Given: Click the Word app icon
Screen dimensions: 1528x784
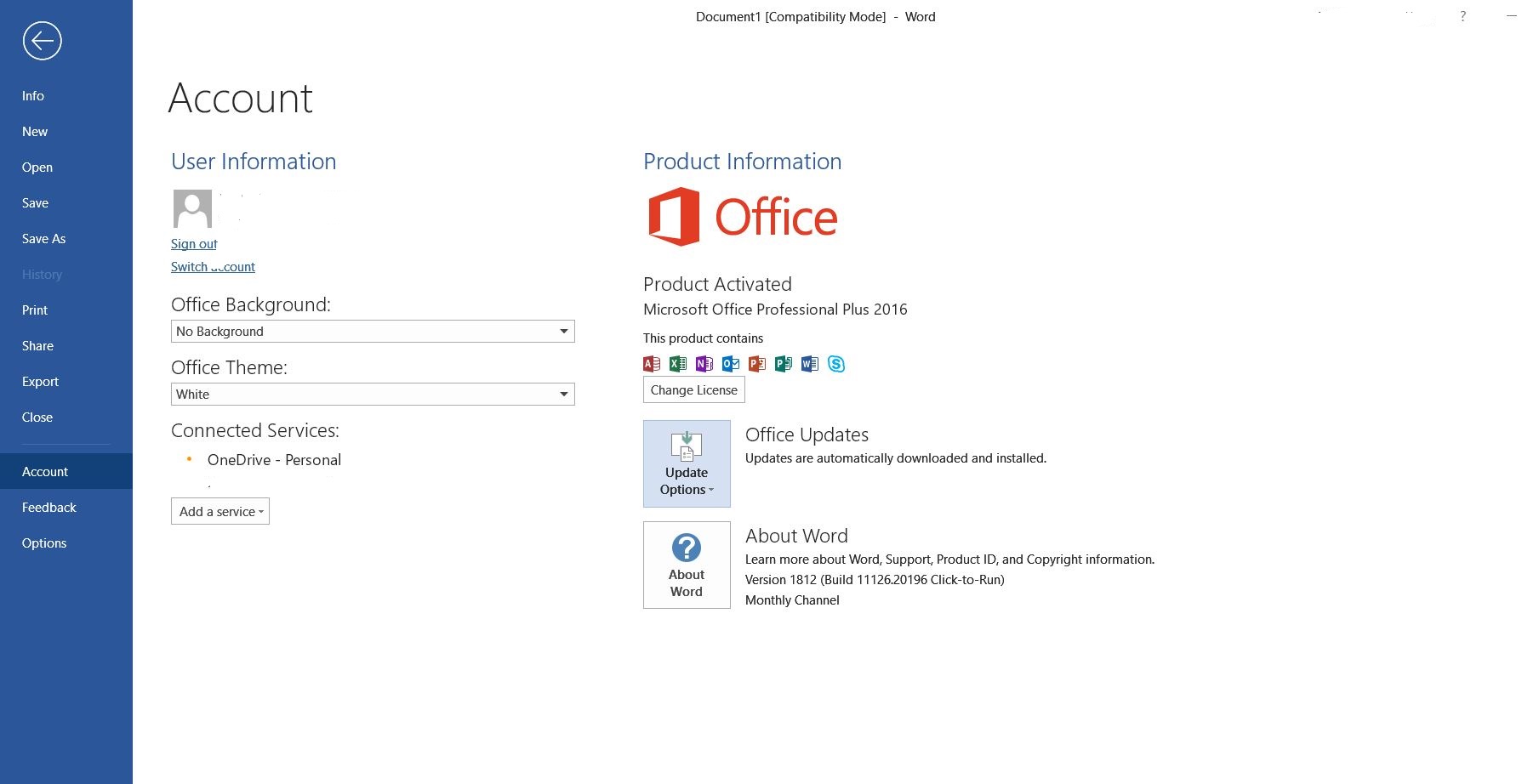Looking at the screenshot, I should (810, 364).
